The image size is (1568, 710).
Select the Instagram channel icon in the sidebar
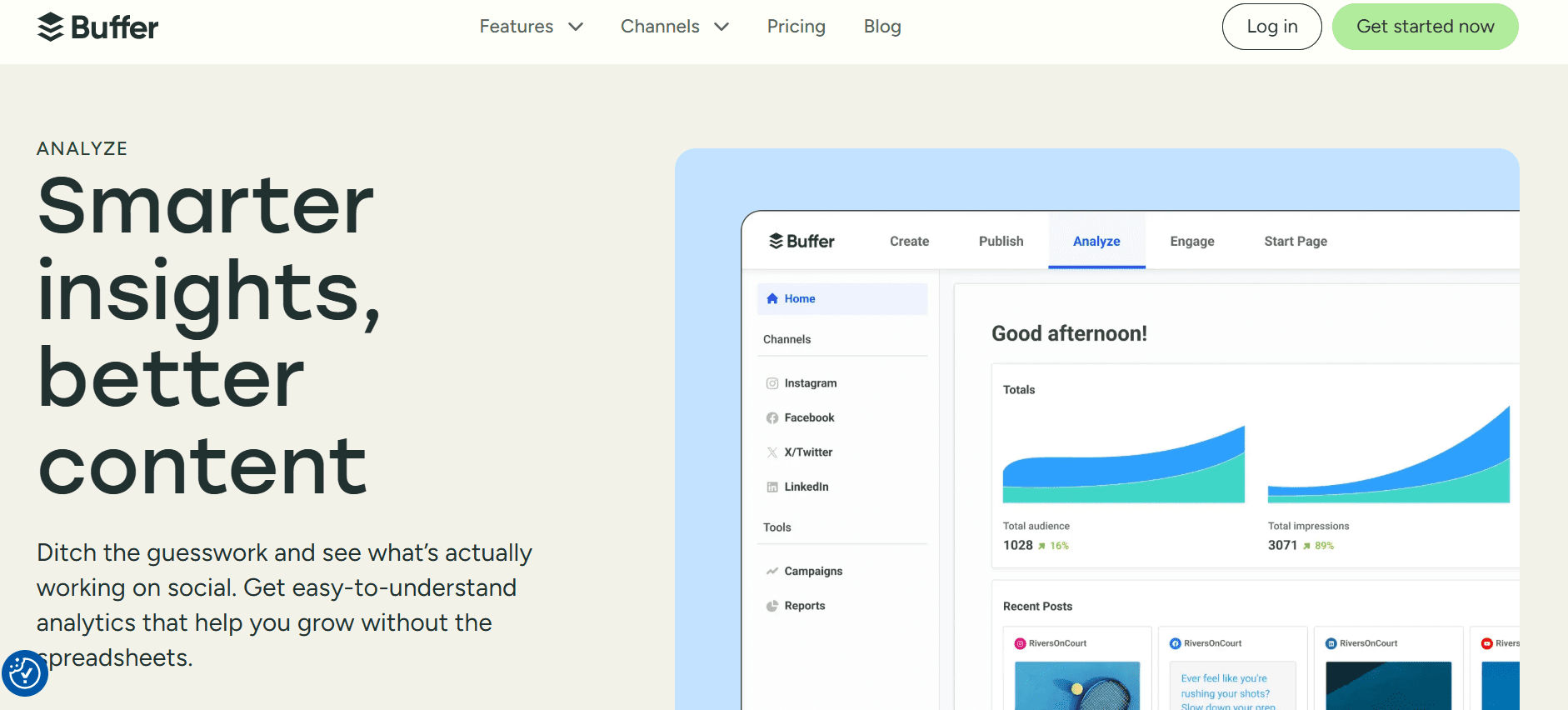[x=773, y=382]
